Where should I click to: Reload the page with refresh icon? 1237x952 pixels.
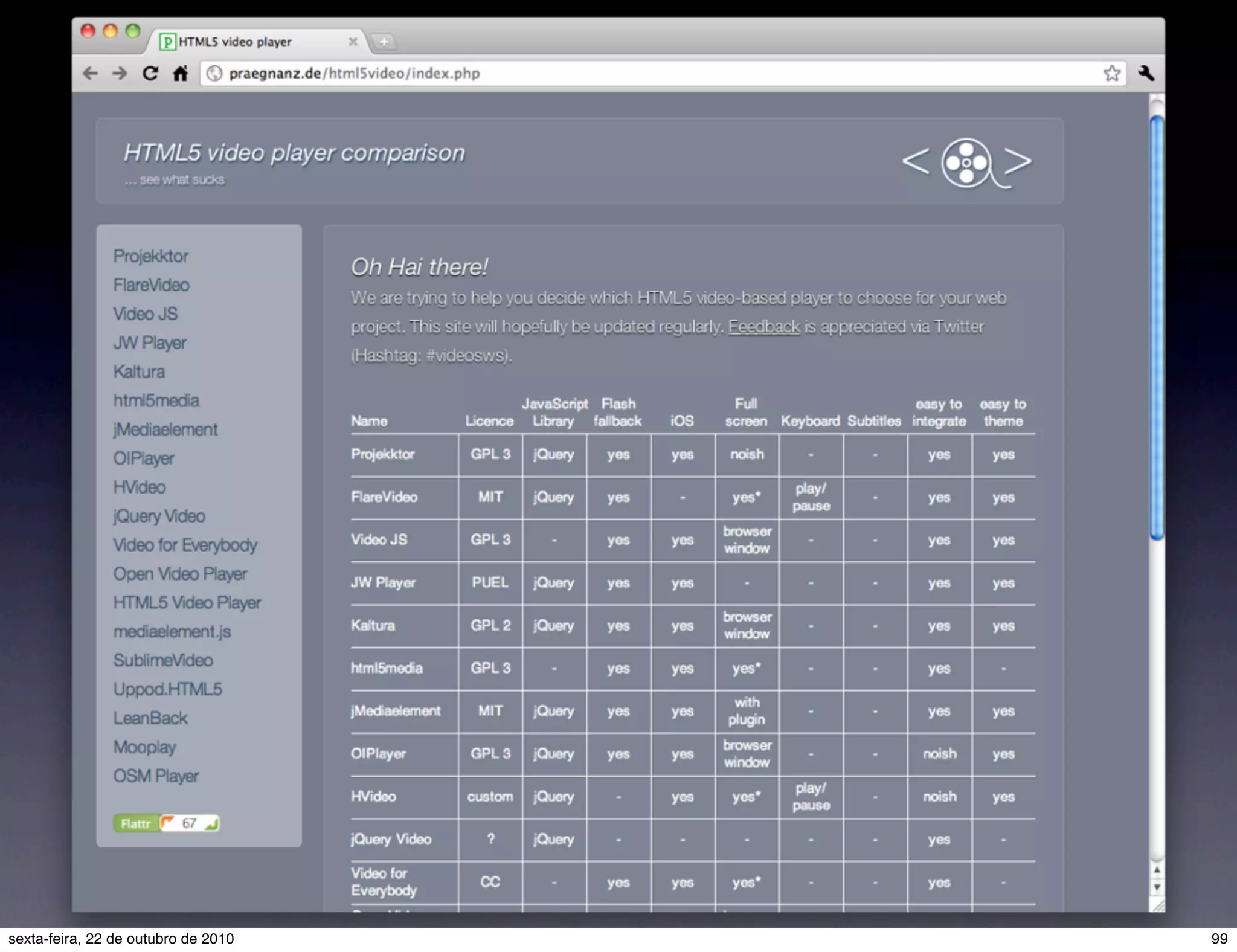[x=150, y=73]
